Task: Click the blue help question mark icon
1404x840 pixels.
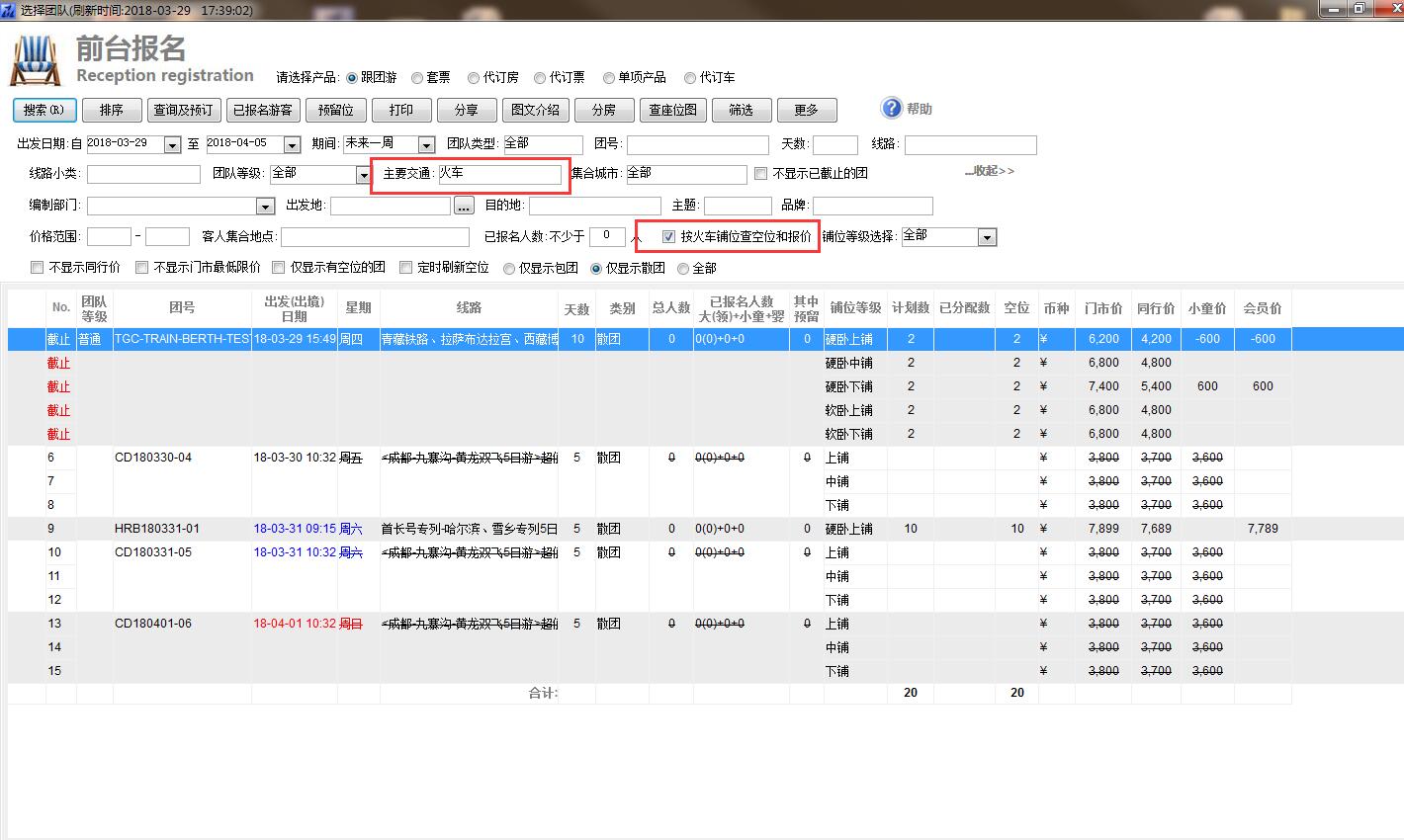Action: (x=892, y=108)
